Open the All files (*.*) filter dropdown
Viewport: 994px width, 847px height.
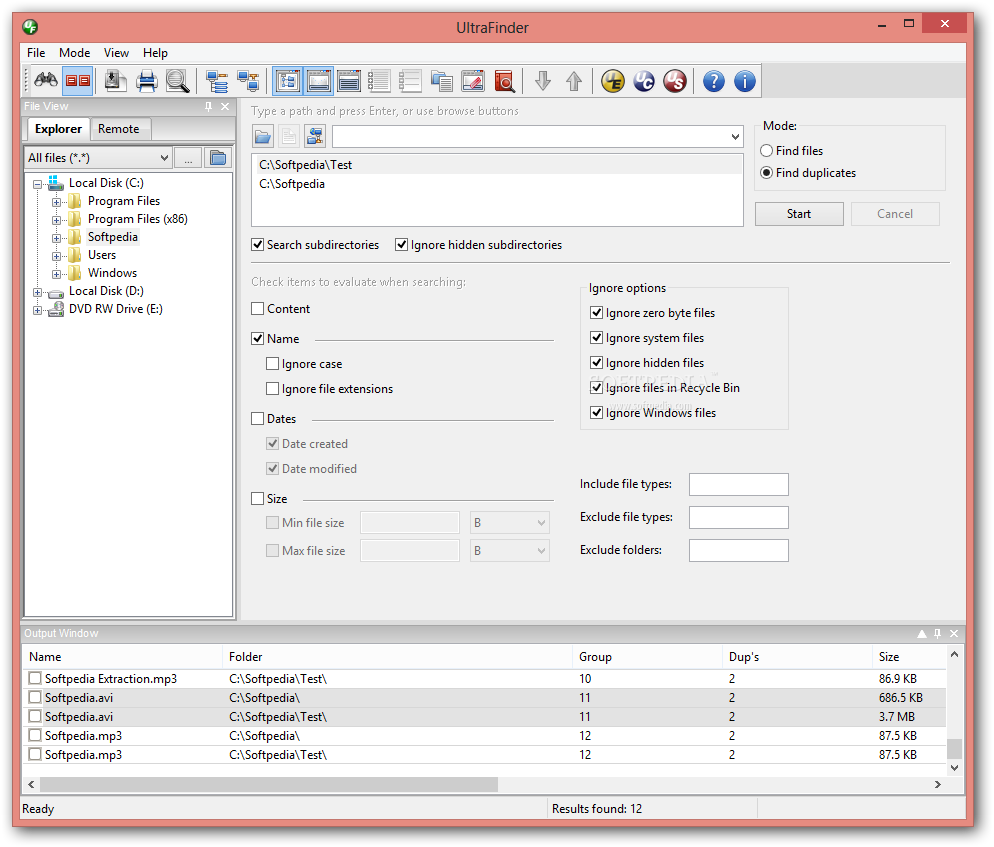[x=164, y=158]
